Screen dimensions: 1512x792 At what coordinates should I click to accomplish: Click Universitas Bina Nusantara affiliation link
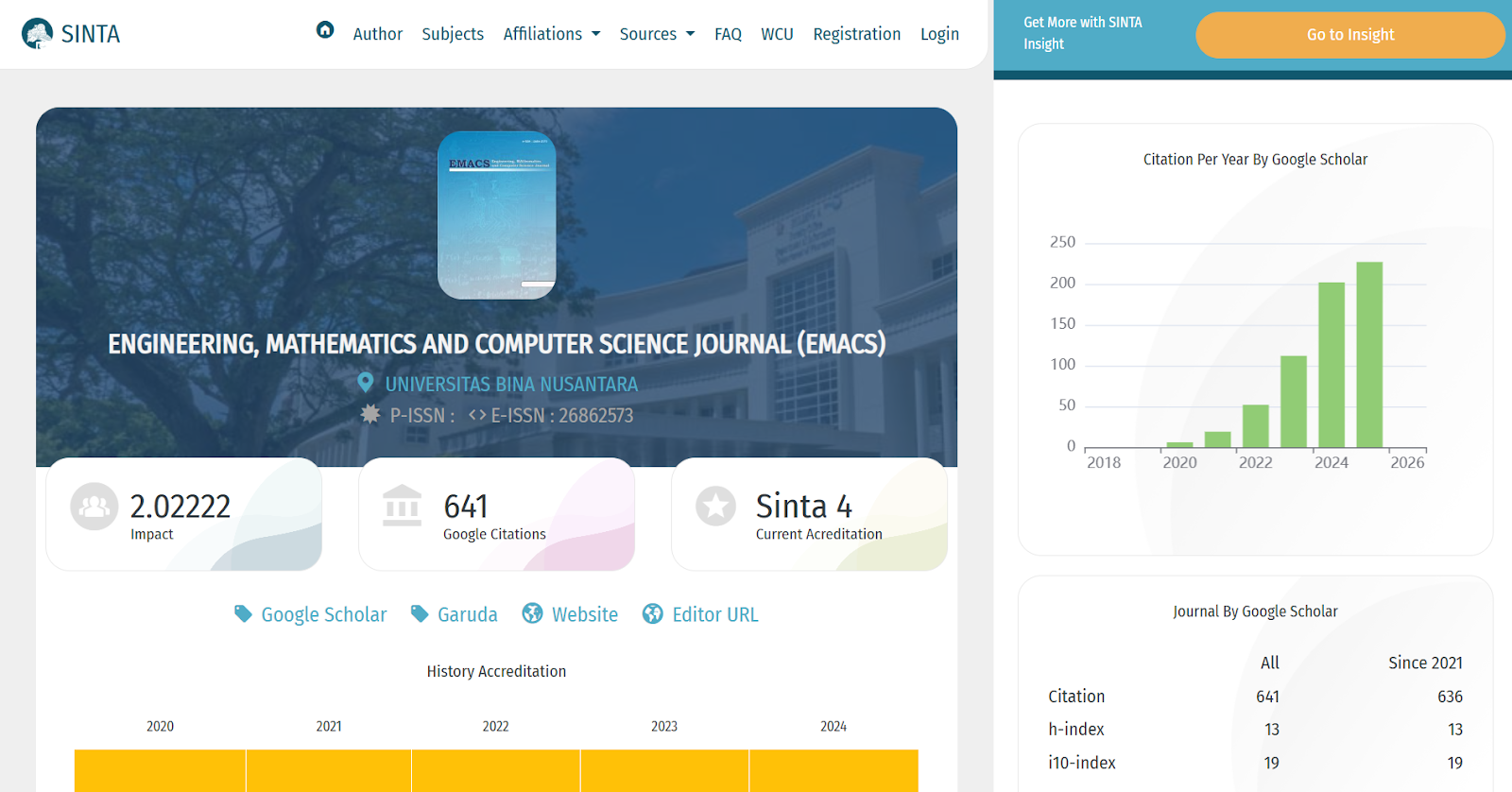pos(511,384)
